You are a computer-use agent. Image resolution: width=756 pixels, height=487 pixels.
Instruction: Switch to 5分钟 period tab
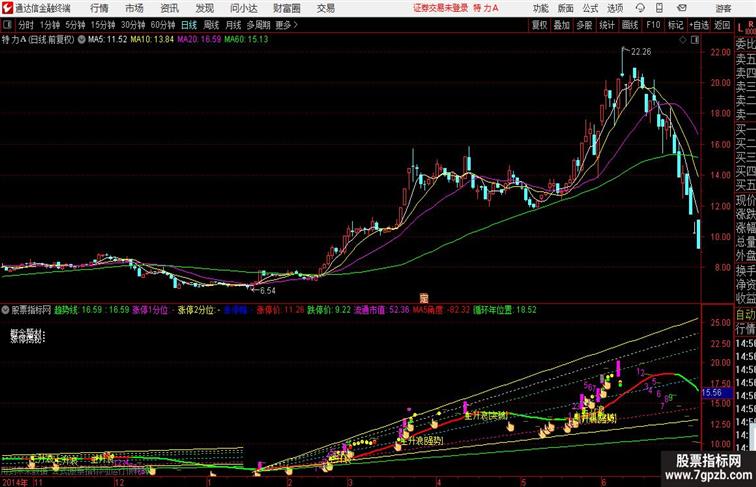click(x=75, y=25)
